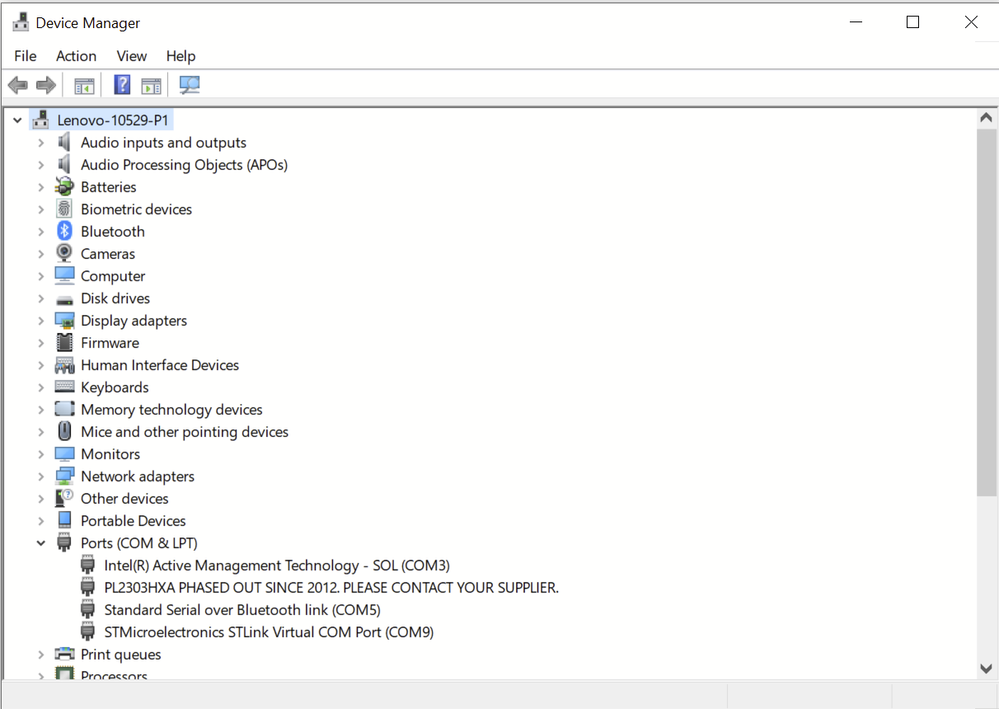Click the Firmware chip icon
Viewport: 999px width, 709px height.
(x=64, y=343)
